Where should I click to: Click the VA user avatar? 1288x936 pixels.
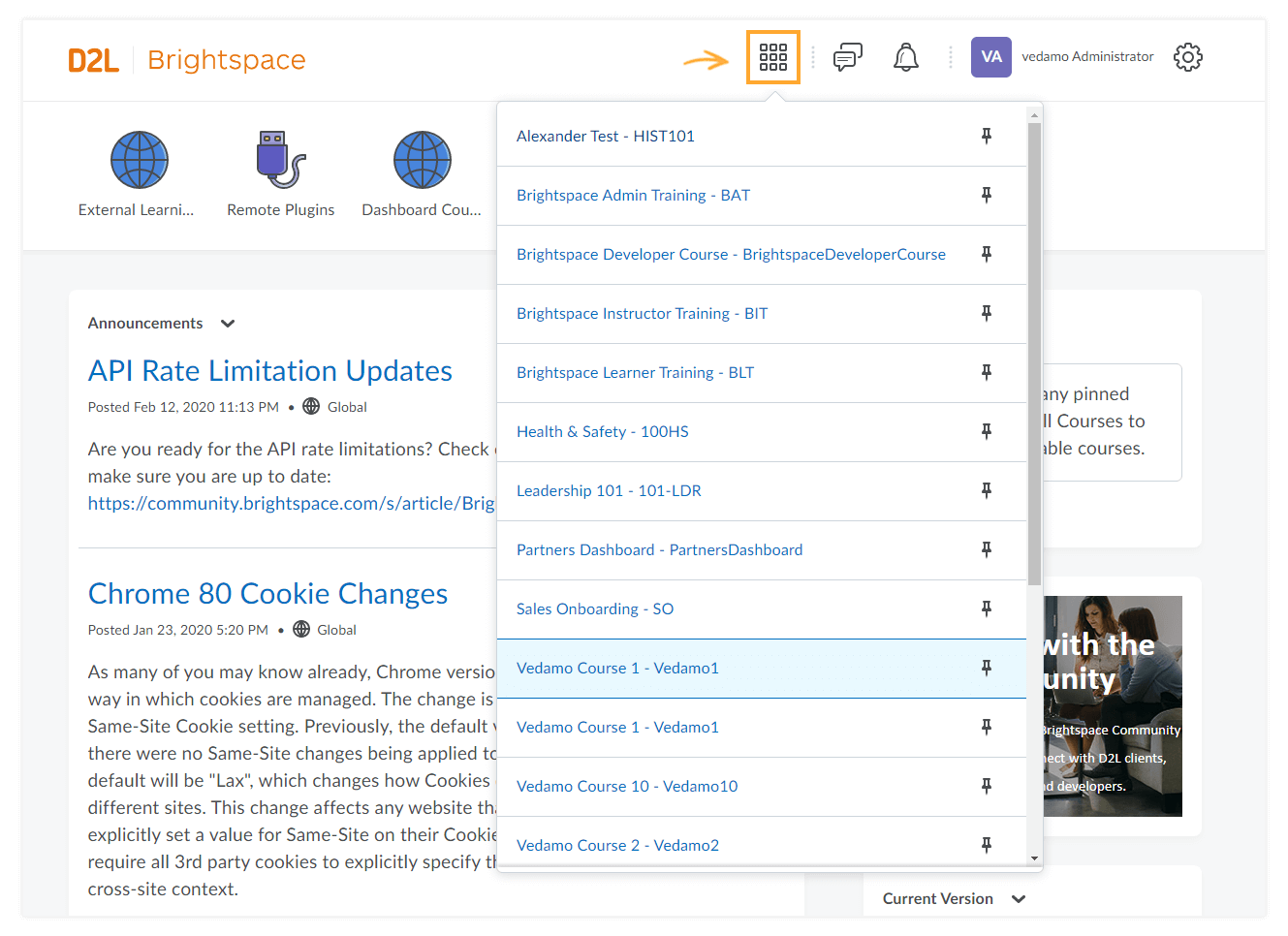click(x=990, y=57)
